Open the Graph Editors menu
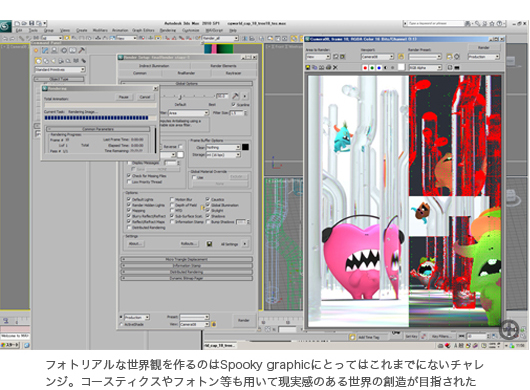The height and width of the screenshot is (390, 530). [143, 30]
